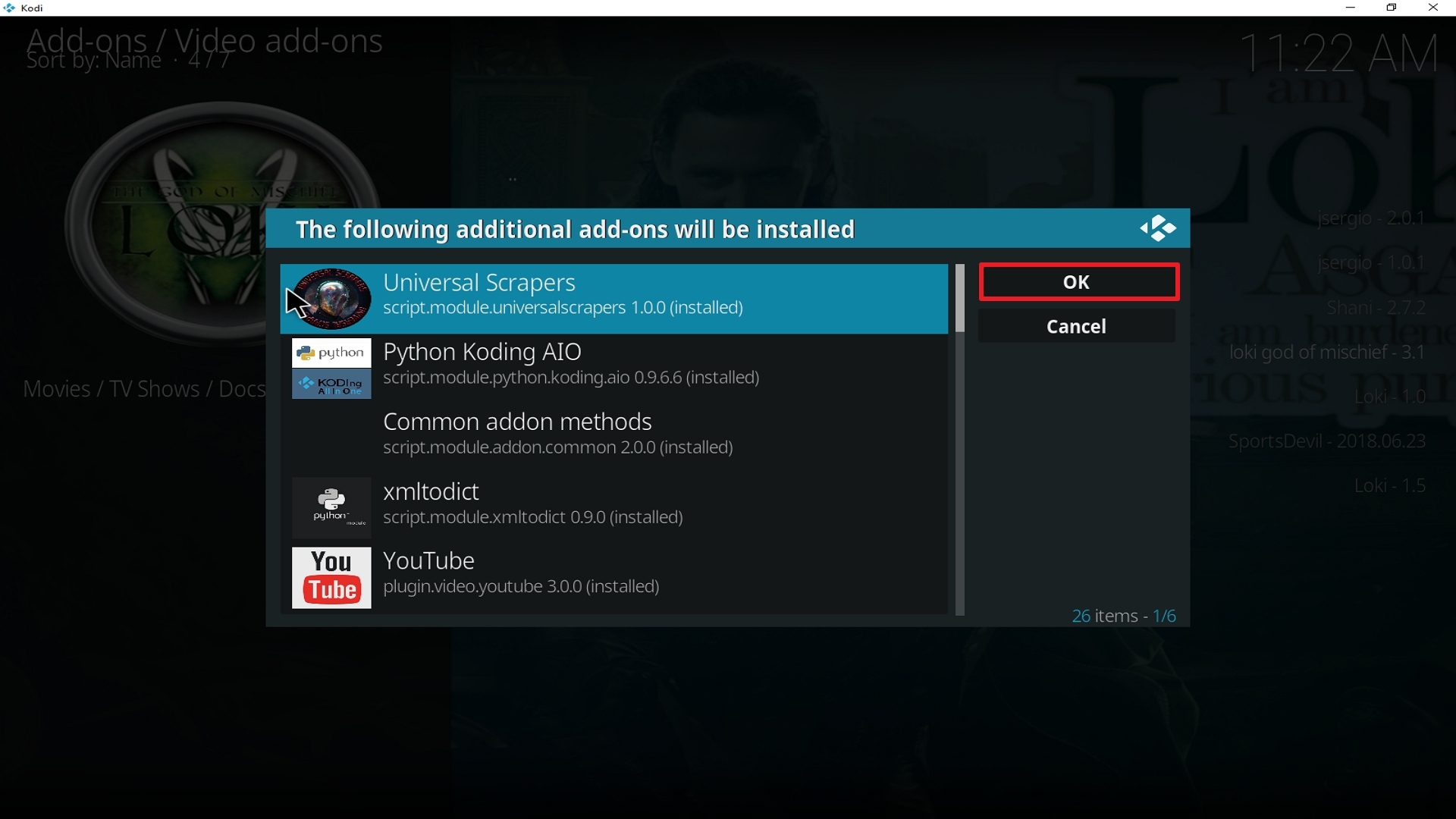1456x819 pixels.
Task: Select the Universal Scrapers list entry
Action: tap(614, 299)
